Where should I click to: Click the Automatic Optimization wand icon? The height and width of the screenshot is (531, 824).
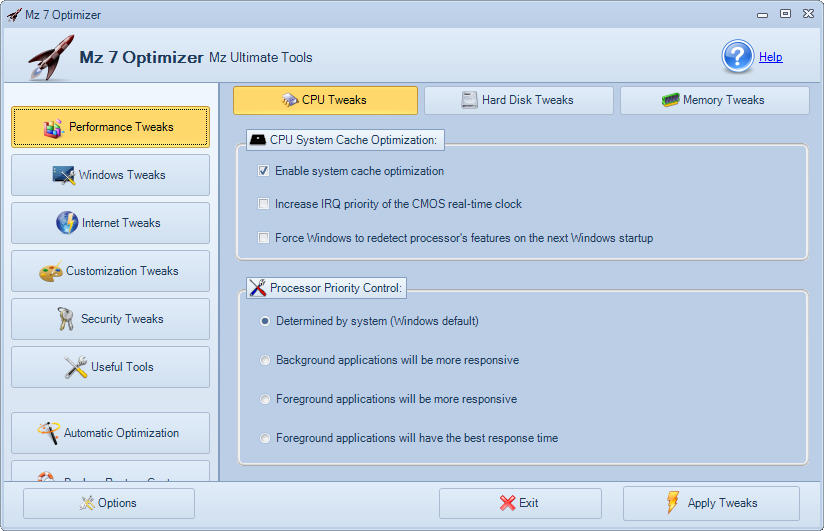pos(48,433)
